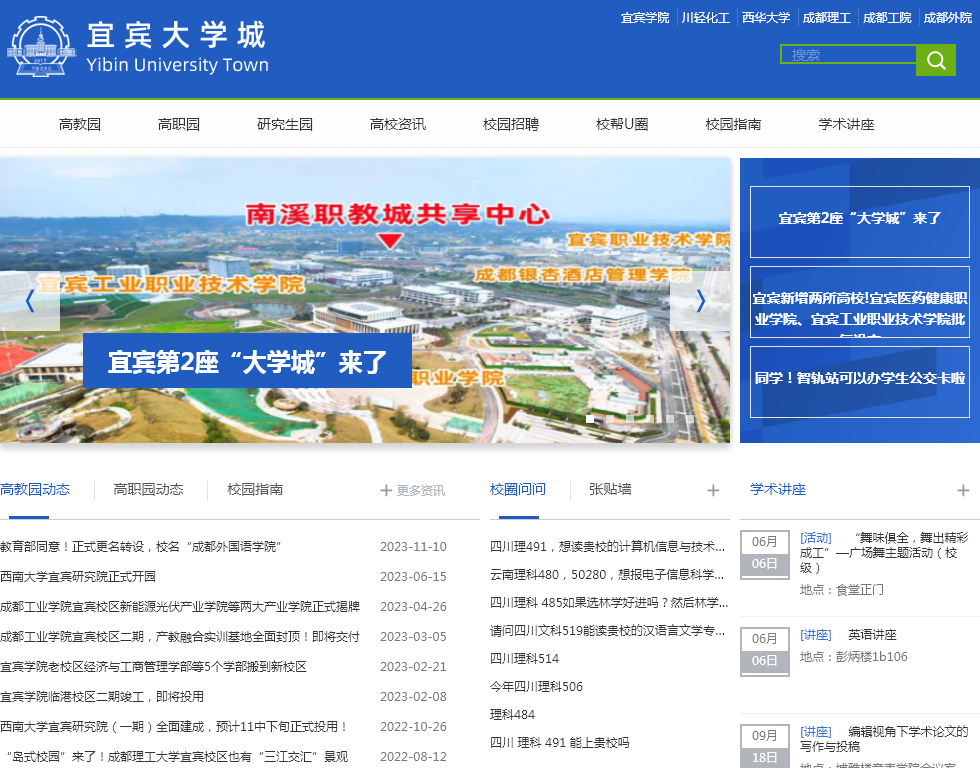Click the plus icon in 学术讲座 section header
Image resolution: width=980 pixels, height=768 pixels.
pos(963,491)
